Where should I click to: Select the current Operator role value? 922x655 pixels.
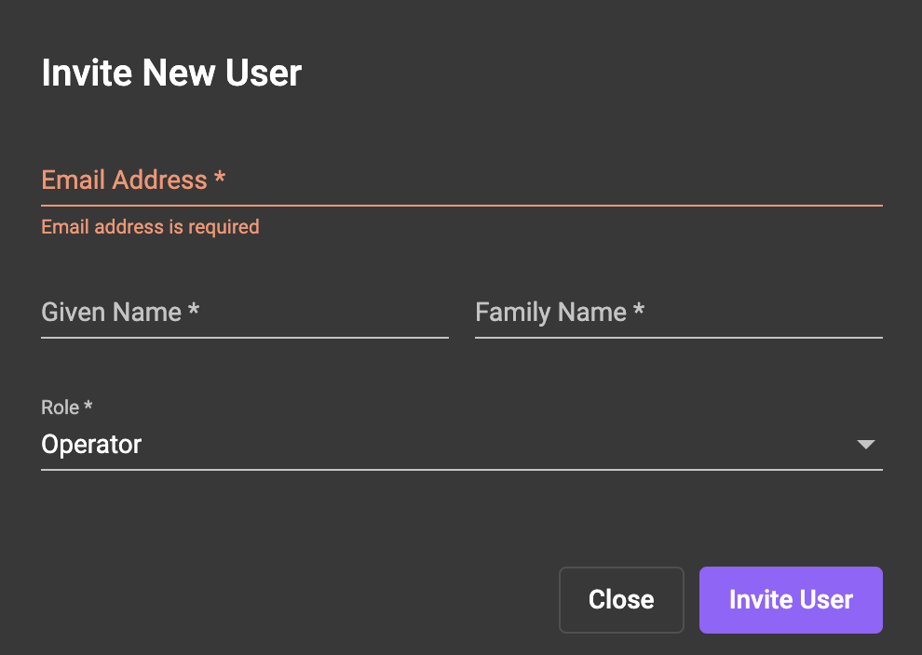click(x=91, y=444)
